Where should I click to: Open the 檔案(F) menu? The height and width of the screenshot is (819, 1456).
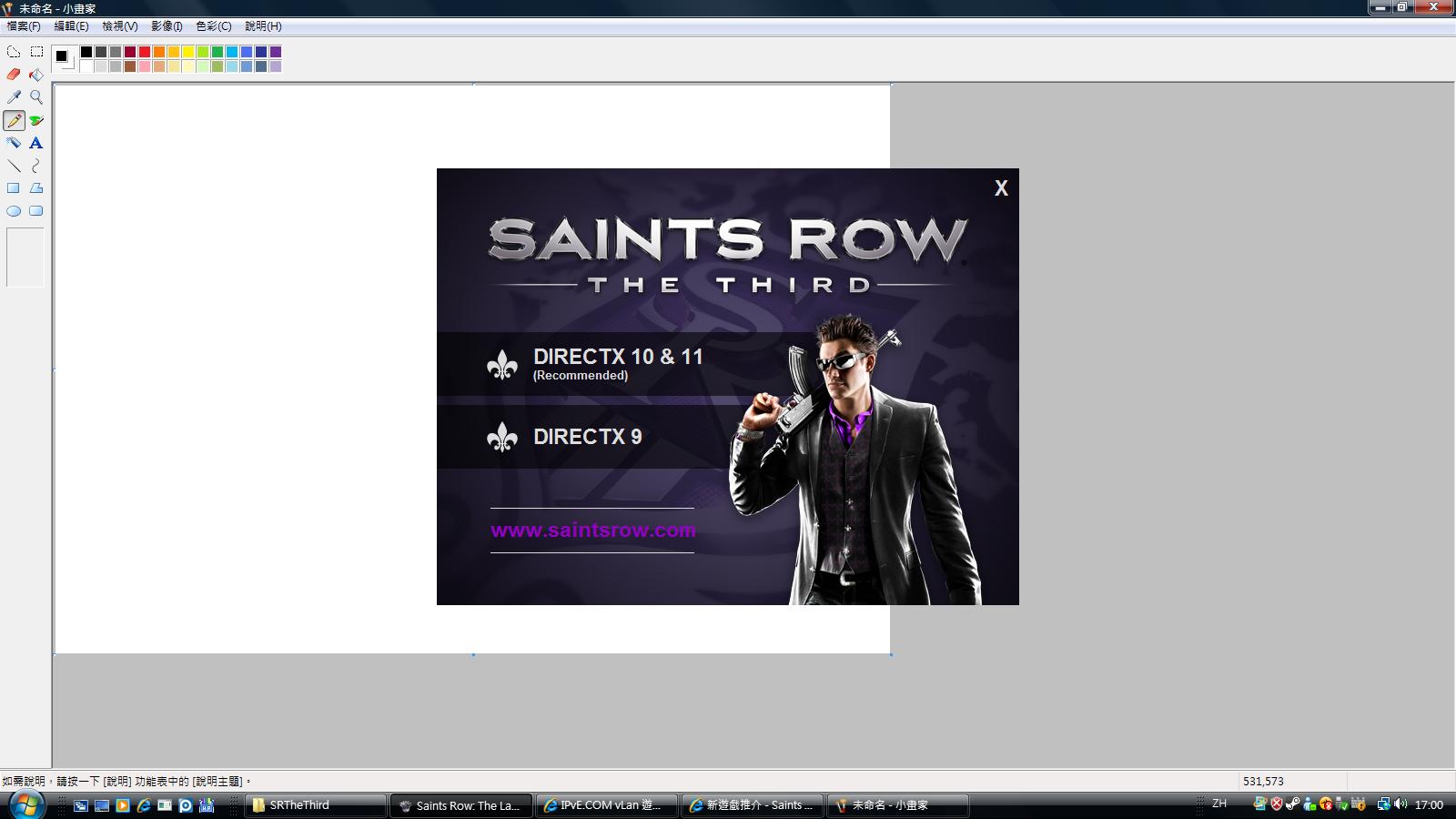24,26
